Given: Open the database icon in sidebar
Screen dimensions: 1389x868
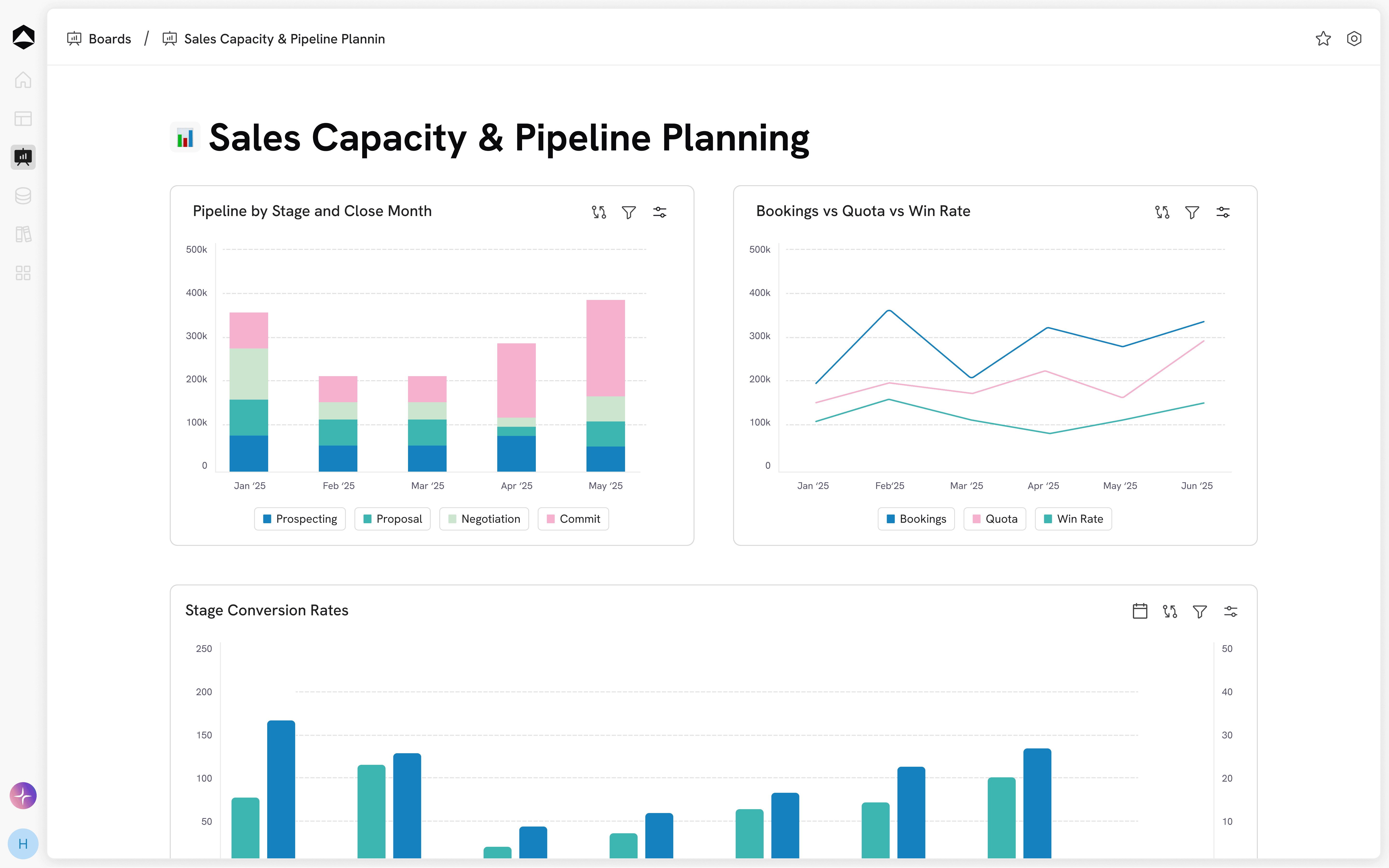Looking at the screenshot, I should click(x=23, y=196).
